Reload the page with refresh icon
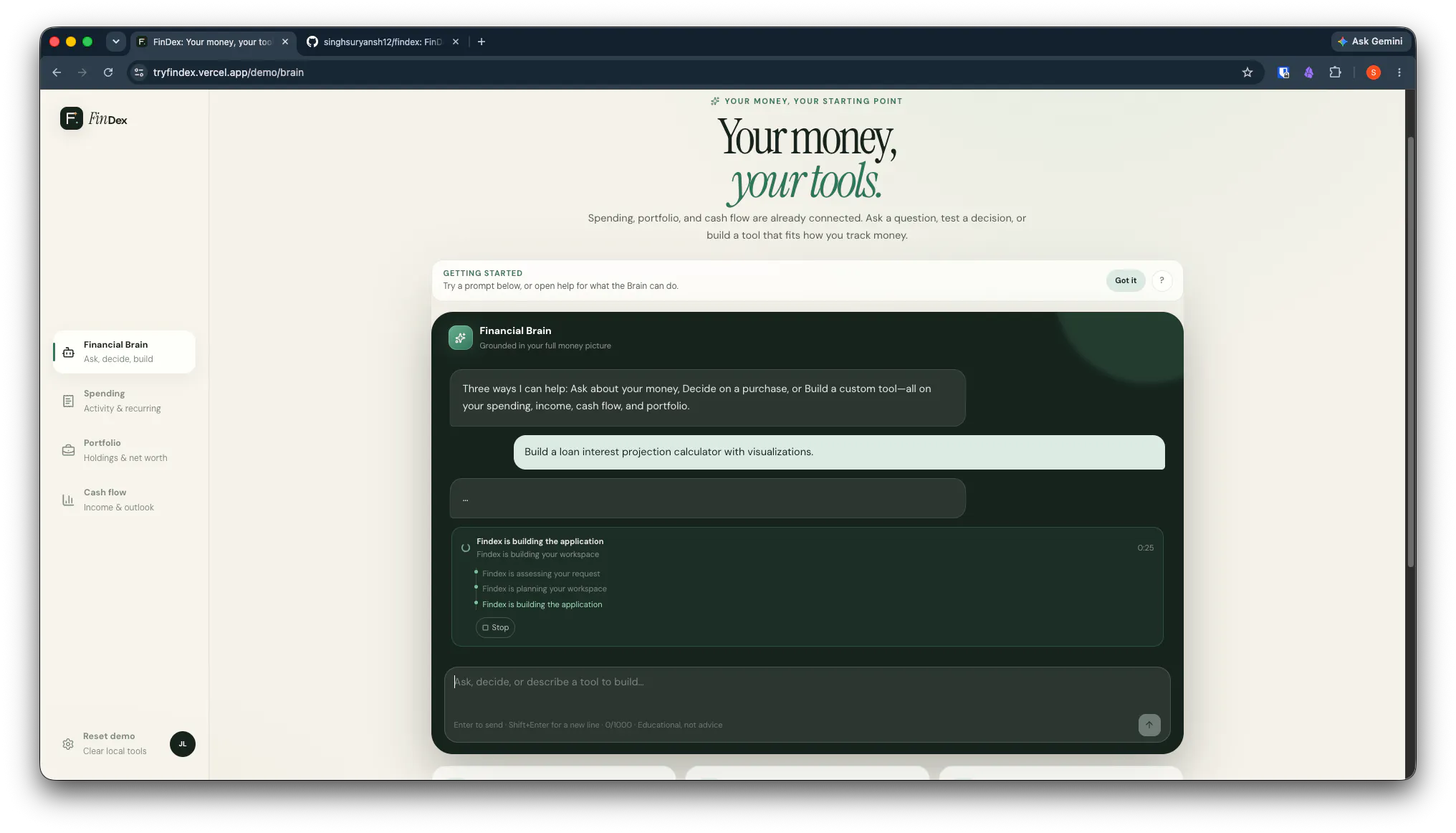Screen dimensions: 1456x833 (x=108, y=72)
